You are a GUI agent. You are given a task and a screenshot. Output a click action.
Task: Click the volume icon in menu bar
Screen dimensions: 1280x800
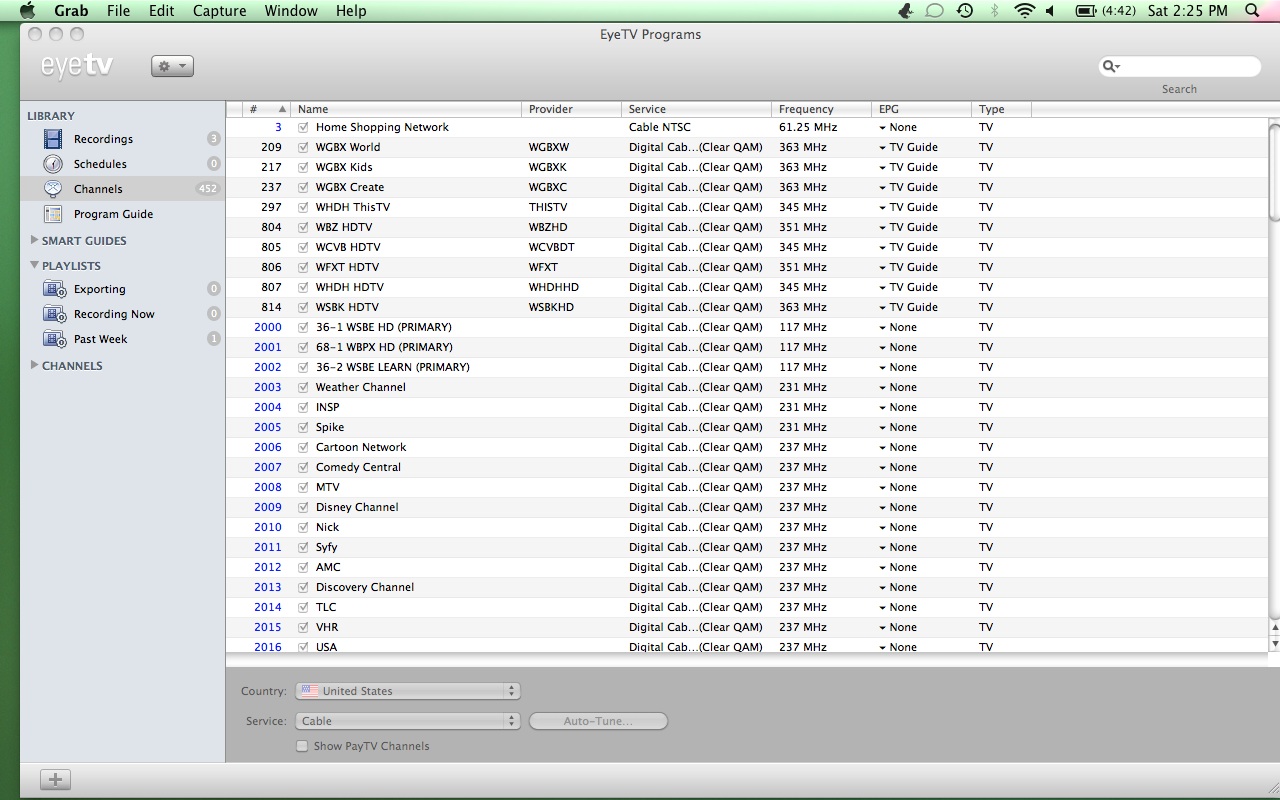(1051, 11)
